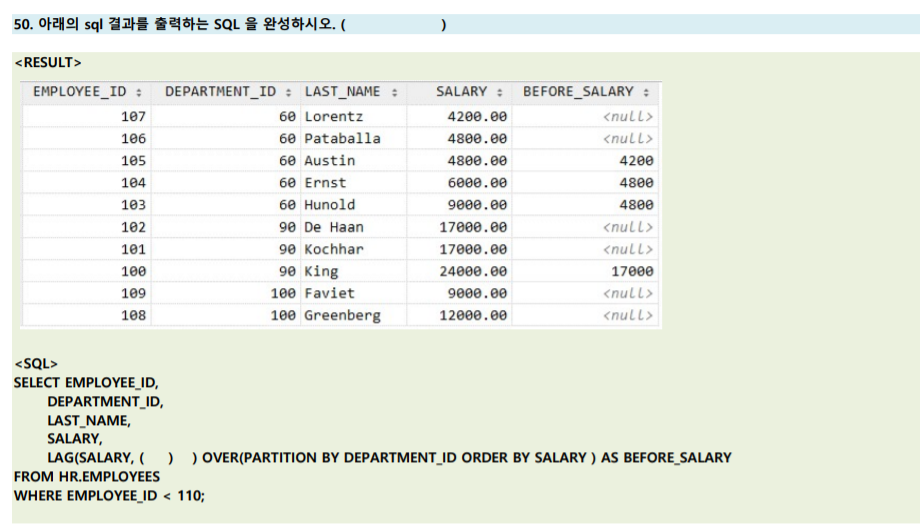920x530 pixels.
Task: Select the Greenberg last name cell
Action: coord(353,315)
